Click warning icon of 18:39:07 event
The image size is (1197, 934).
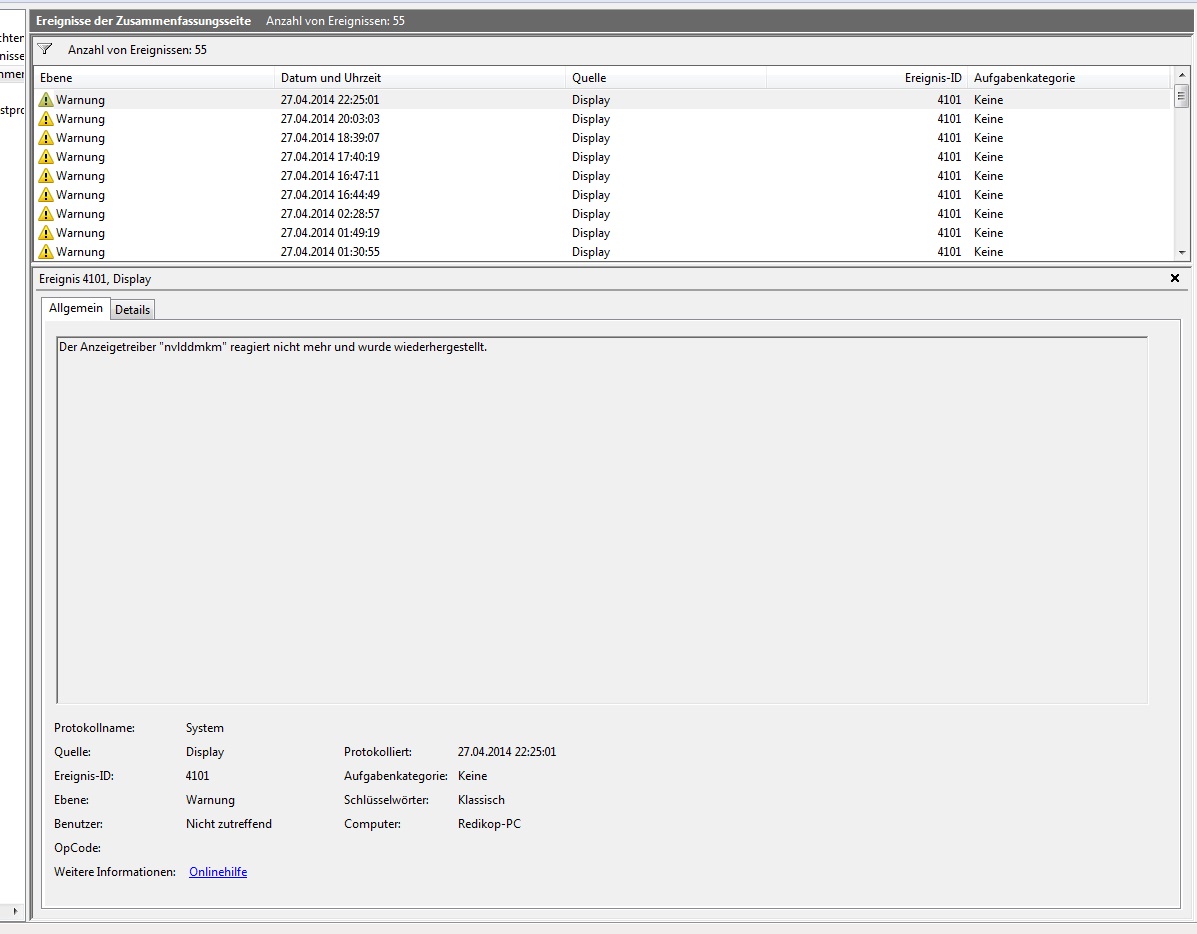coord(46,137)
